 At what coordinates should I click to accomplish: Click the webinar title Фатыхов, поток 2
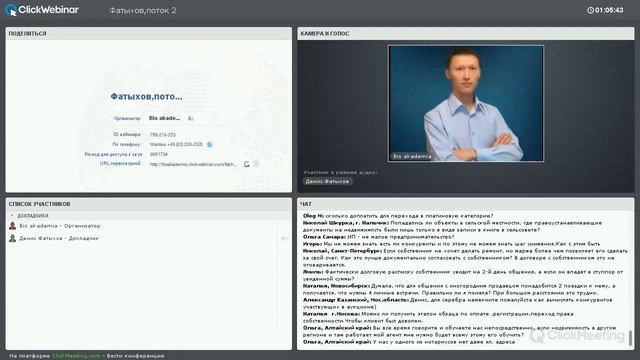143,11
